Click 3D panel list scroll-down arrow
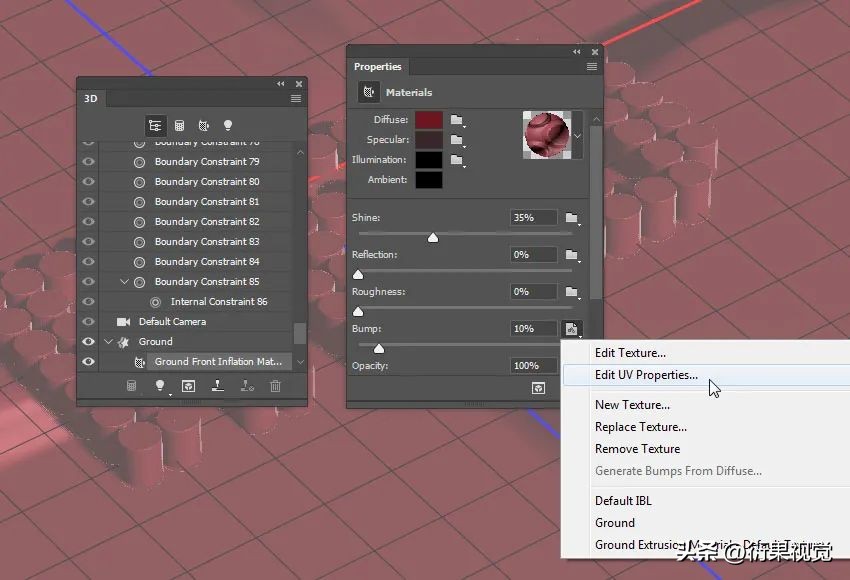The height and width of the screenshot is (580, 850). click(x=300, y=362)
